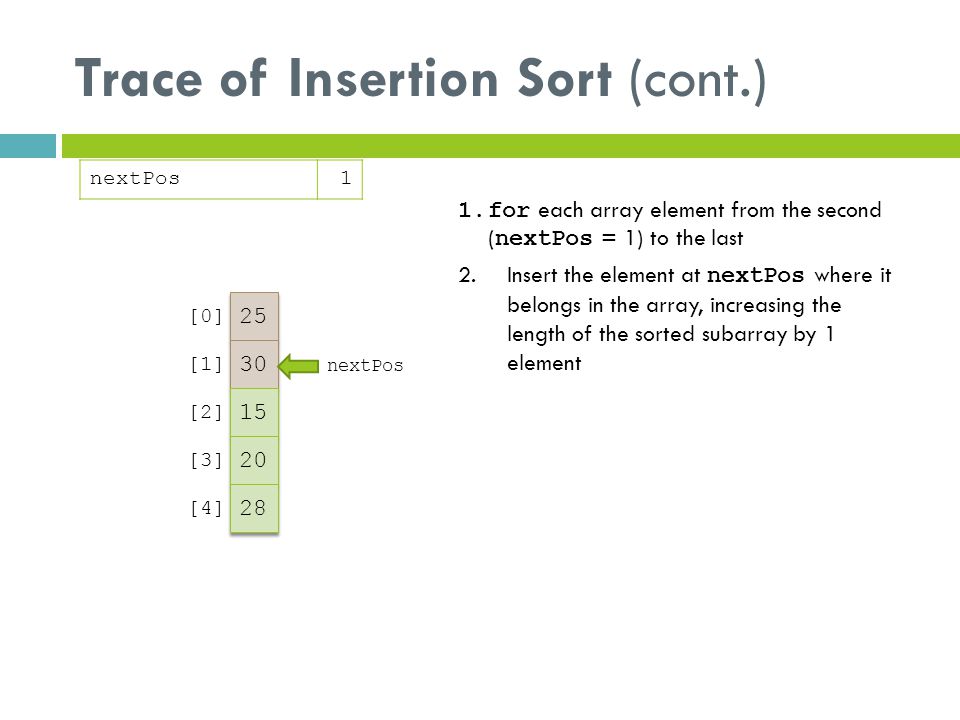Click the bold nextPos word in step 2

click(x=755, y=276)
